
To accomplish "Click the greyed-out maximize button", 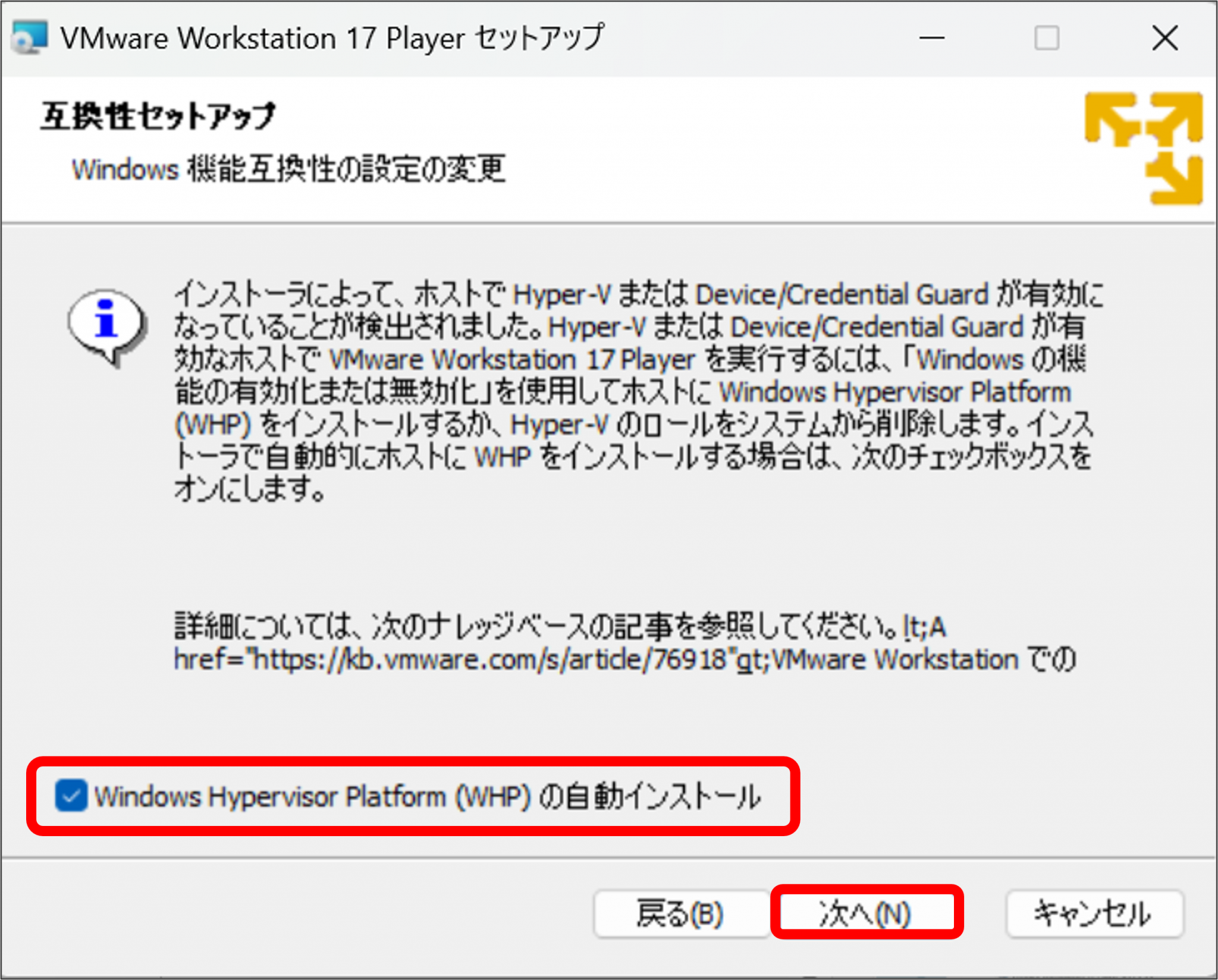I will pos(1046,39).
